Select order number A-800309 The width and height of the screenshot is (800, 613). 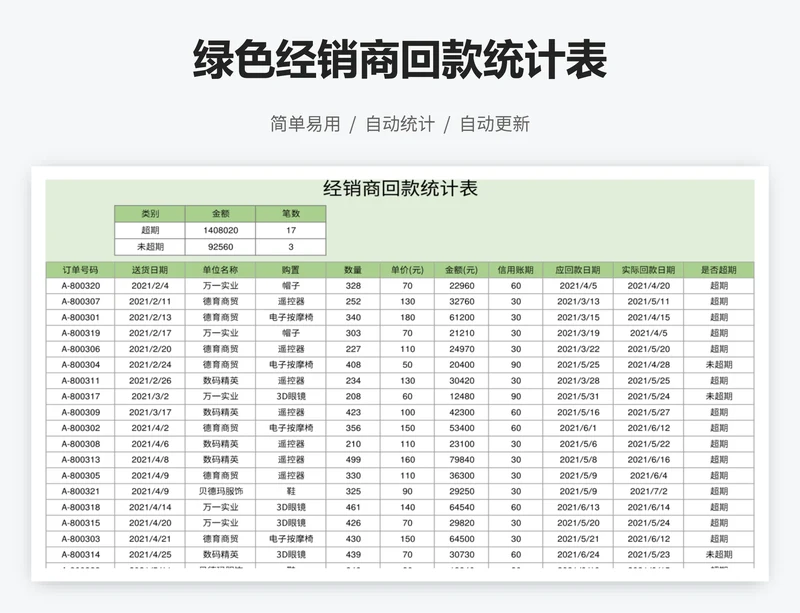(x=81, y=412)
